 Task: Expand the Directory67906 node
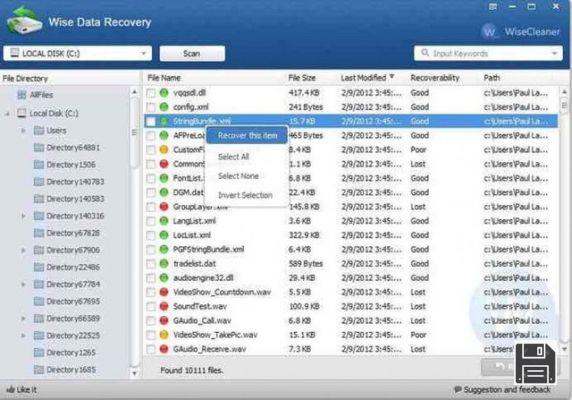23,251
